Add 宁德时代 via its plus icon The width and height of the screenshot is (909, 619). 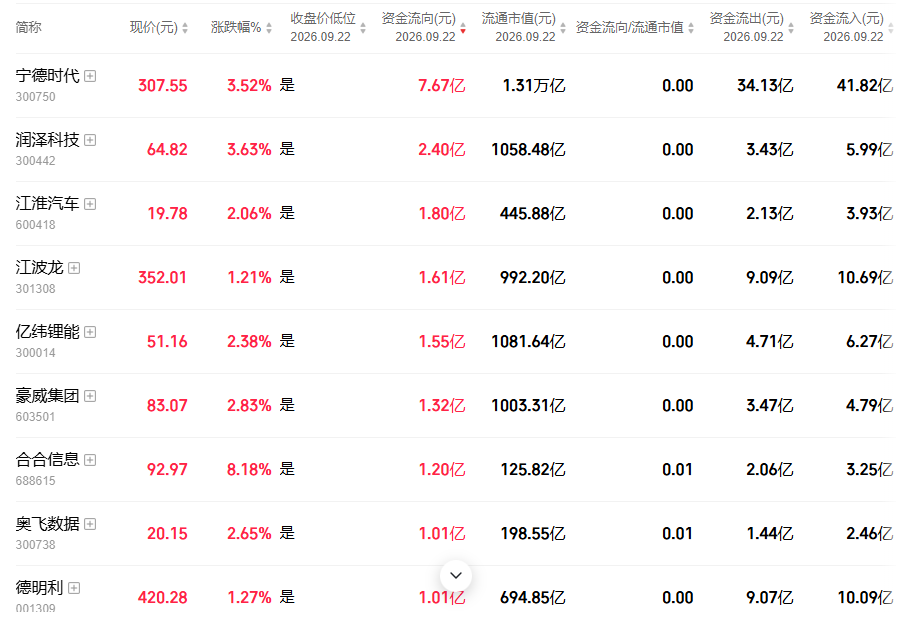(x=90, y=76)
